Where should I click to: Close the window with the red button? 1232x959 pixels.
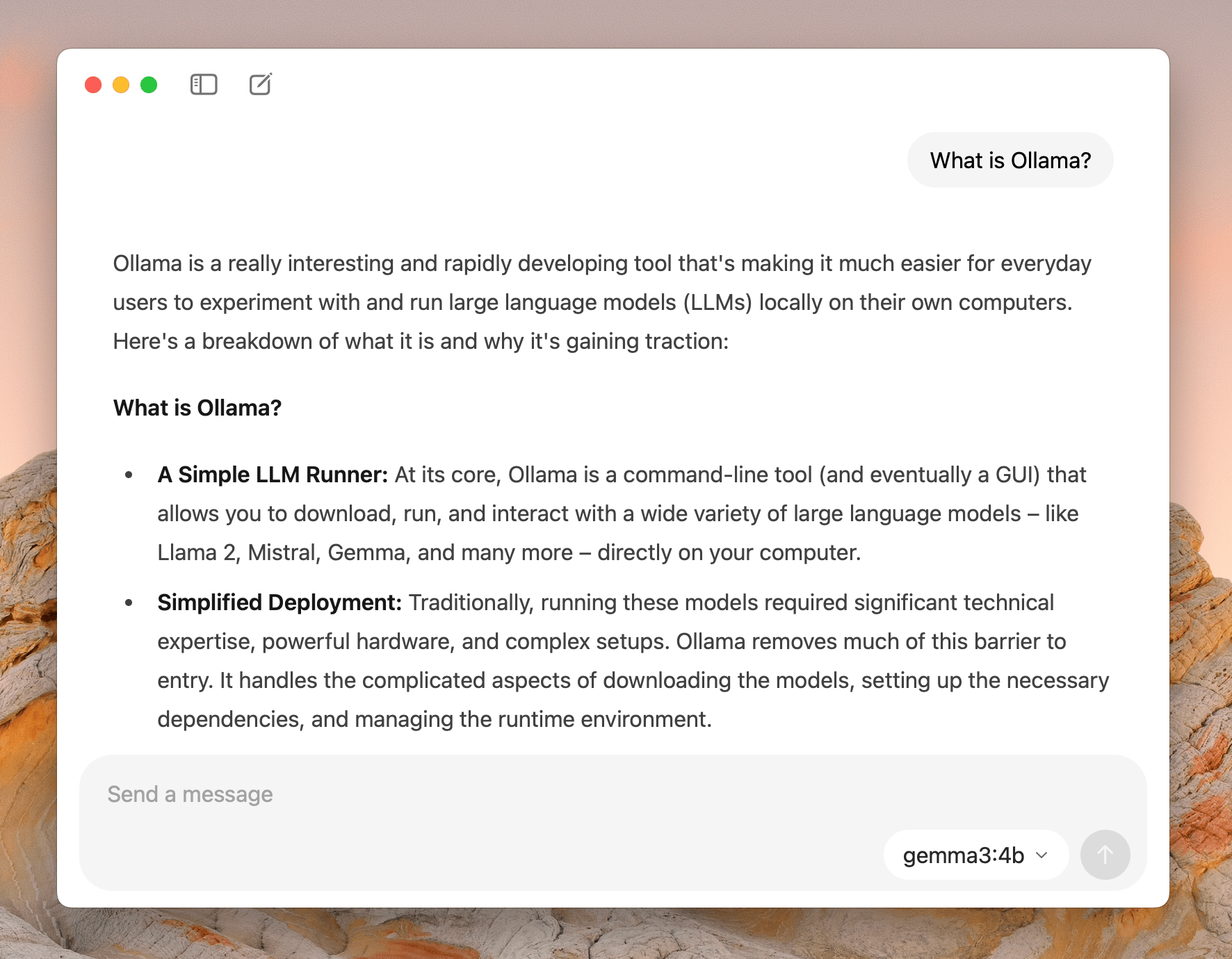click(x=93, y=85)
